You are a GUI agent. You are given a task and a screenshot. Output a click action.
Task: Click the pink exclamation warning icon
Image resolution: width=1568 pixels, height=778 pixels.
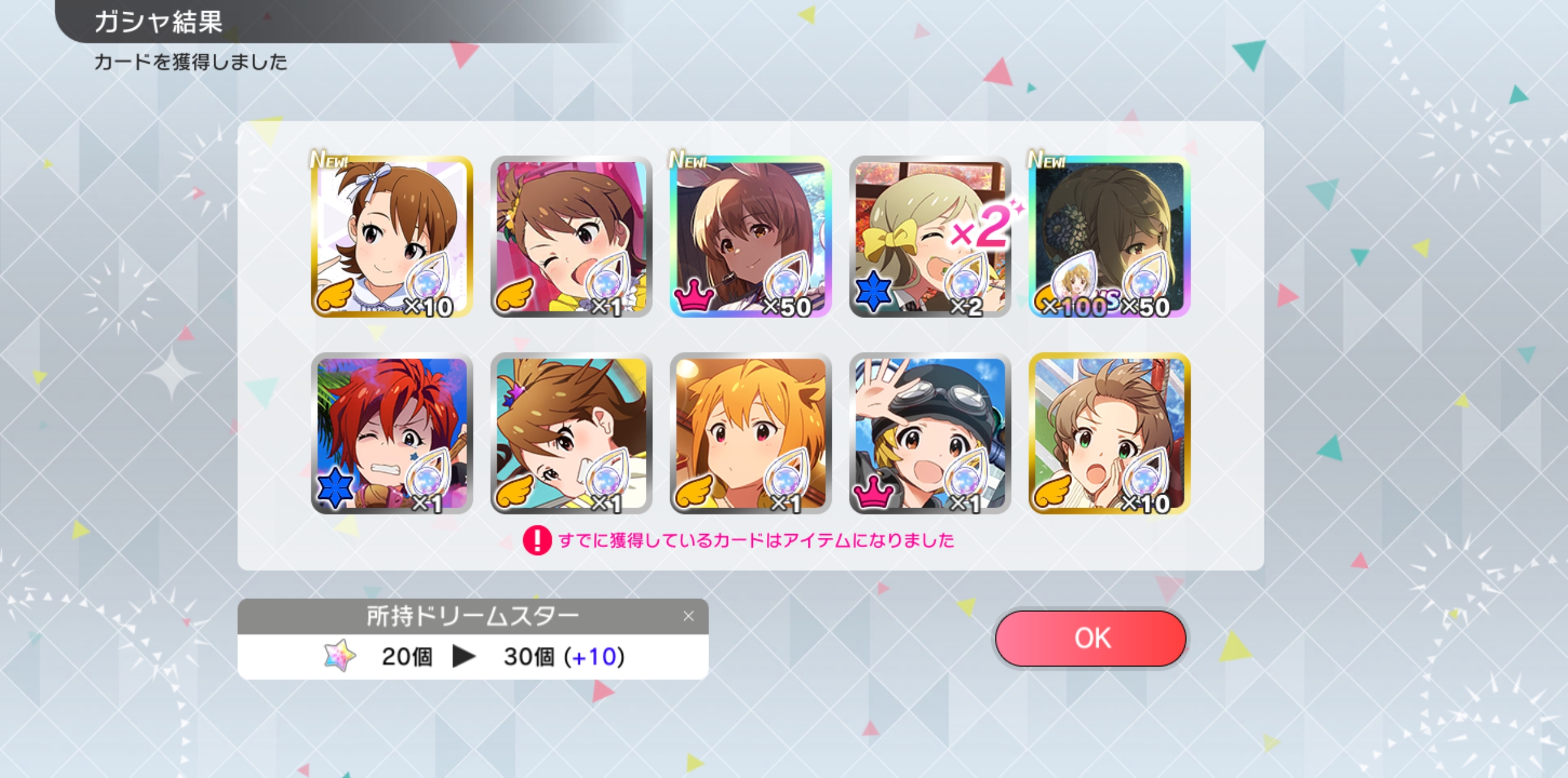(x=537, y=540)
